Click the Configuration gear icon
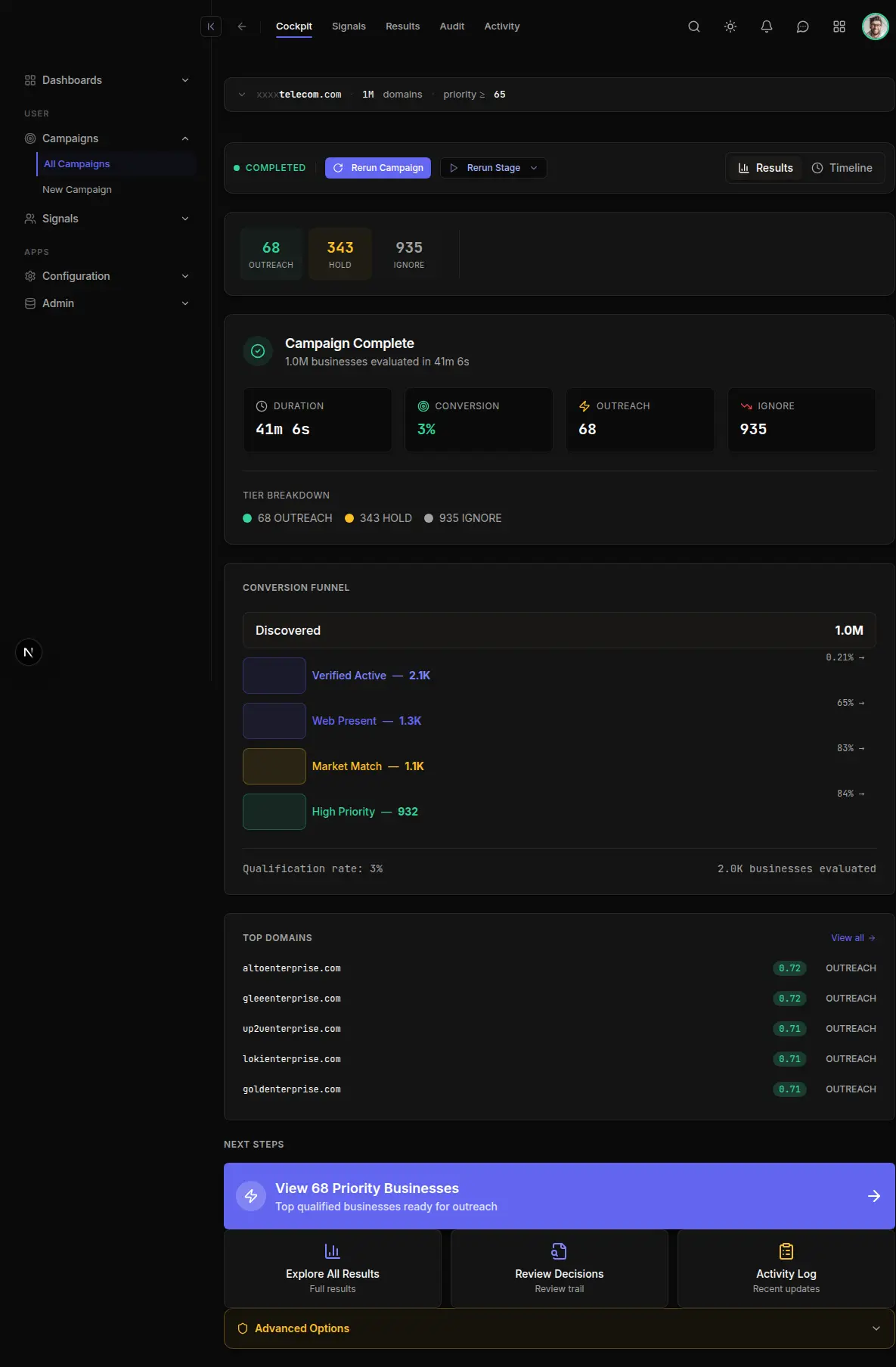 pos(30,276)
